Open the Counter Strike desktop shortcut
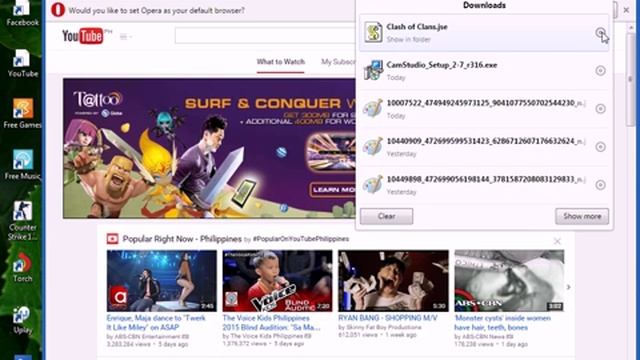 pos(22,220)
